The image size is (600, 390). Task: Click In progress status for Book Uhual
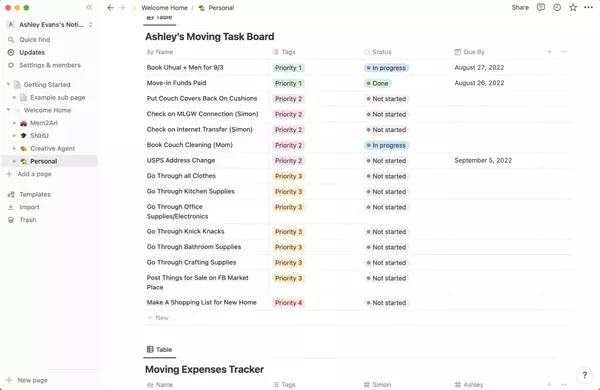[386, 68]
